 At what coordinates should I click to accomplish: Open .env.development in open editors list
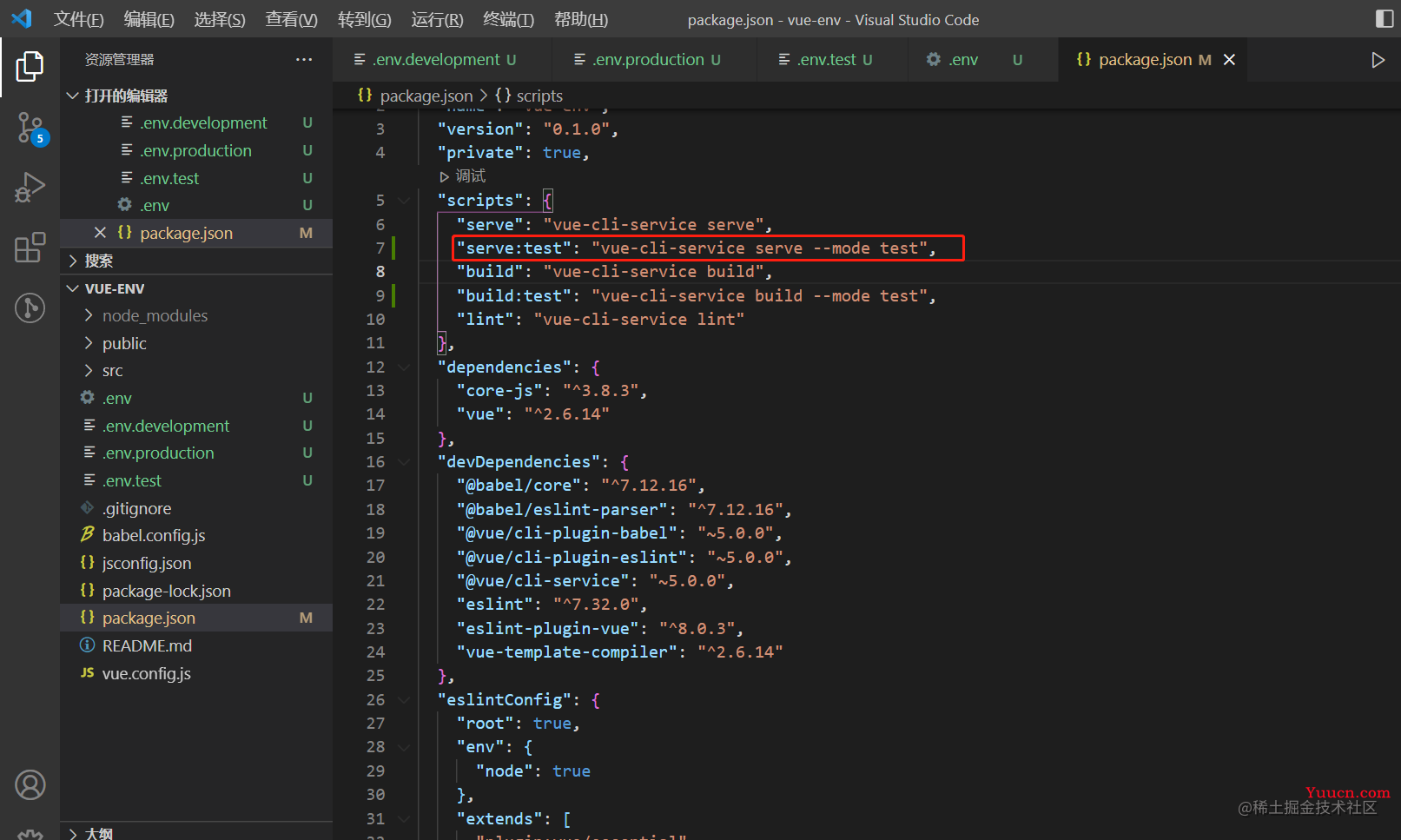[196, 122]
